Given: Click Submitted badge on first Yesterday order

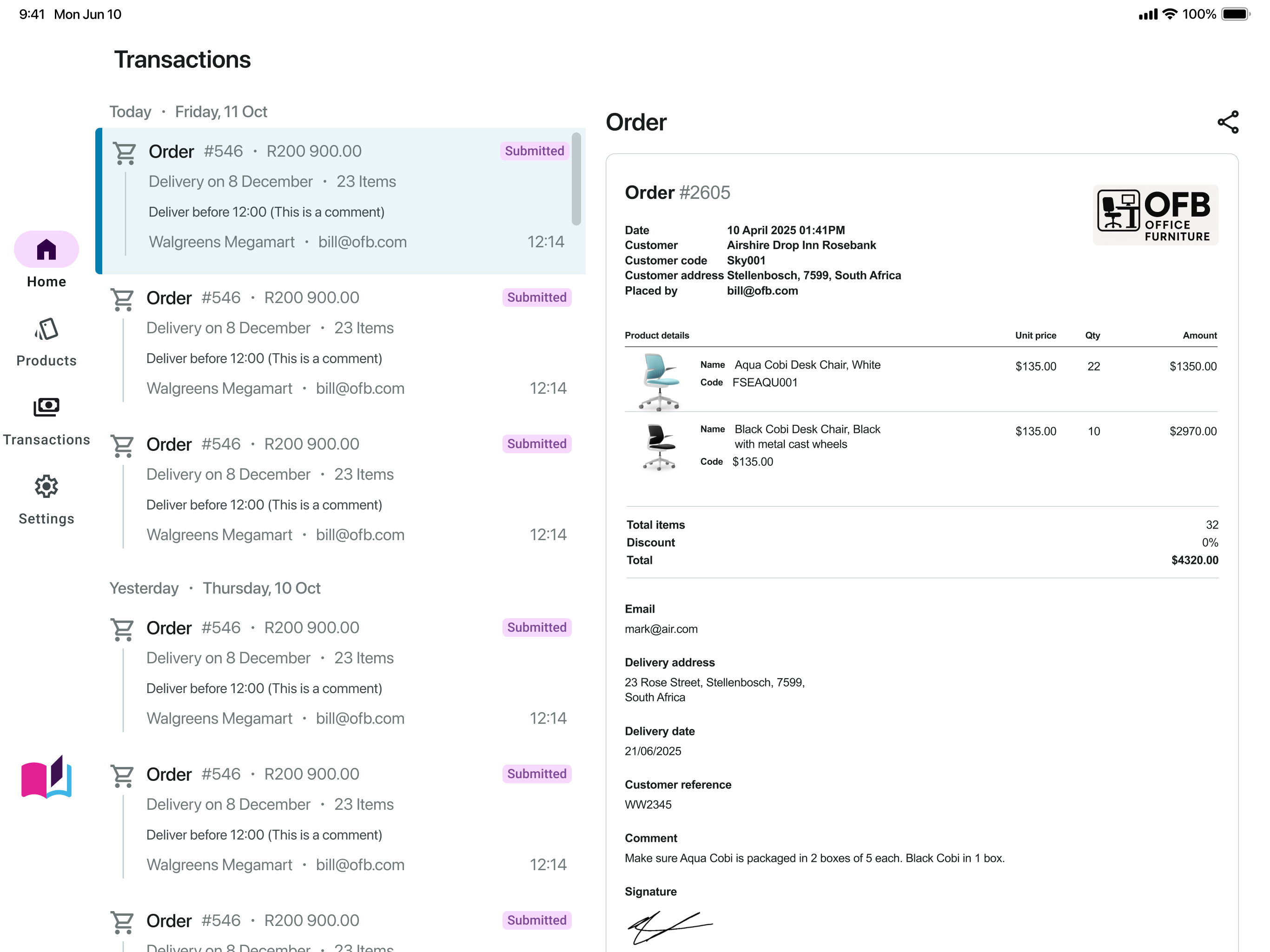Looking at the screenshot, I should 537,627.
